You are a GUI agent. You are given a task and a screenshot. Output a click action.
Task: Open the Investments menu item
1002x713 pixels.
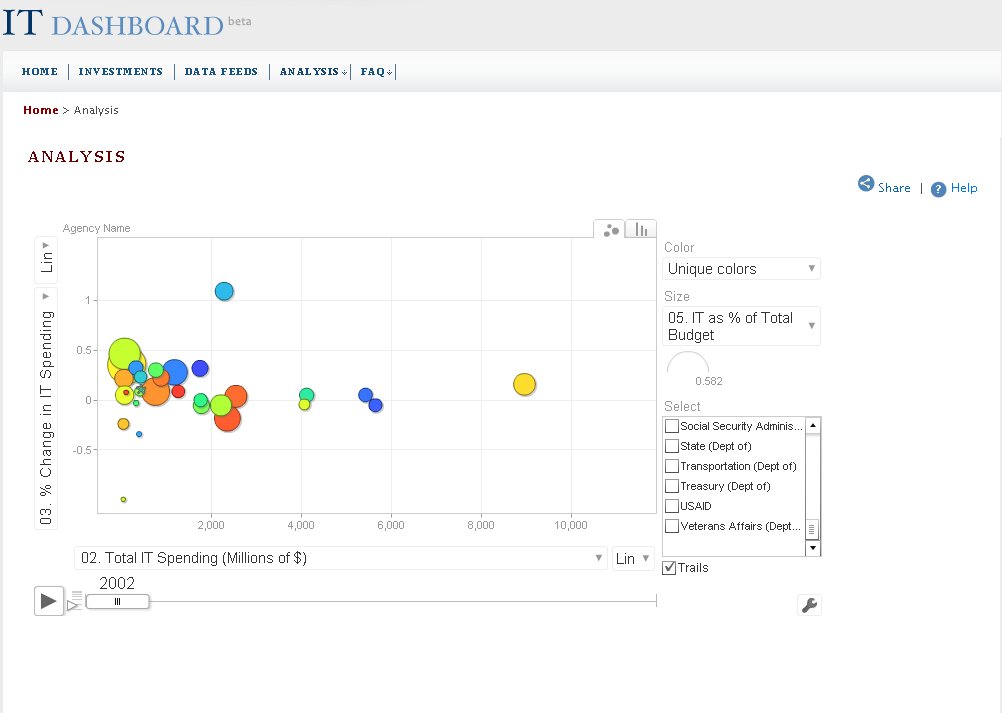point(121,72)
